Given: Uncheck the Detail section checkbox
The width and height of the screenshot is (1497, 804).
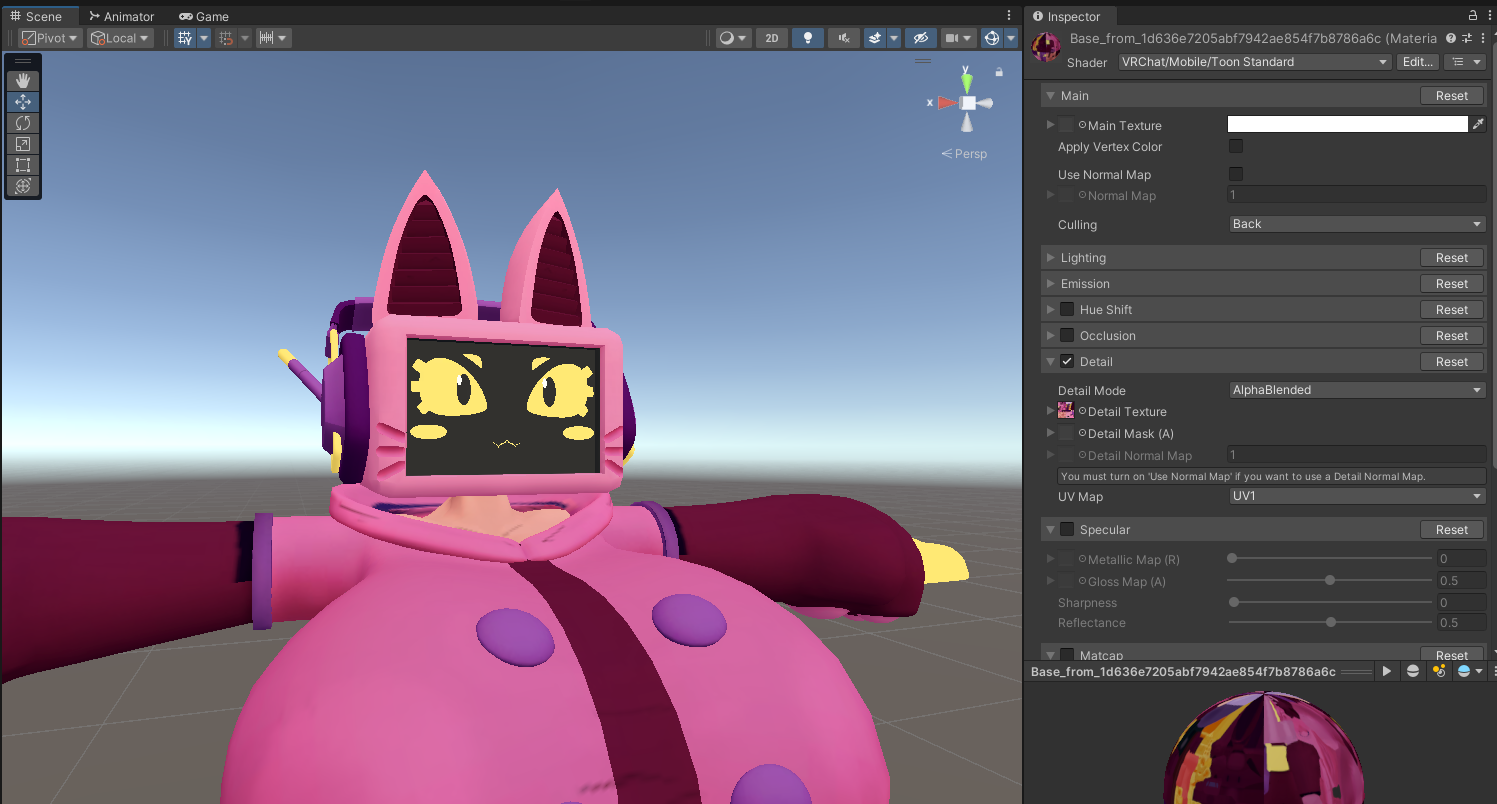Looking at the screenshot, I should [x=1067, y=362].
